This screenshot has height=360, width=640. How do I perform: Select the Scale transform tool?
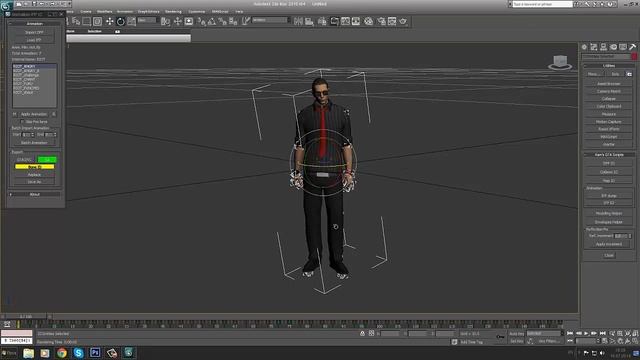[x=131, y=21]
